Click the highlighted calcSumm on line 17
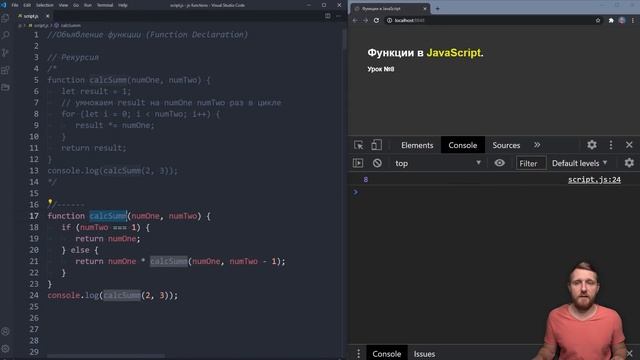Viewport: 640px width, 360px height. (x=108, y=216)
